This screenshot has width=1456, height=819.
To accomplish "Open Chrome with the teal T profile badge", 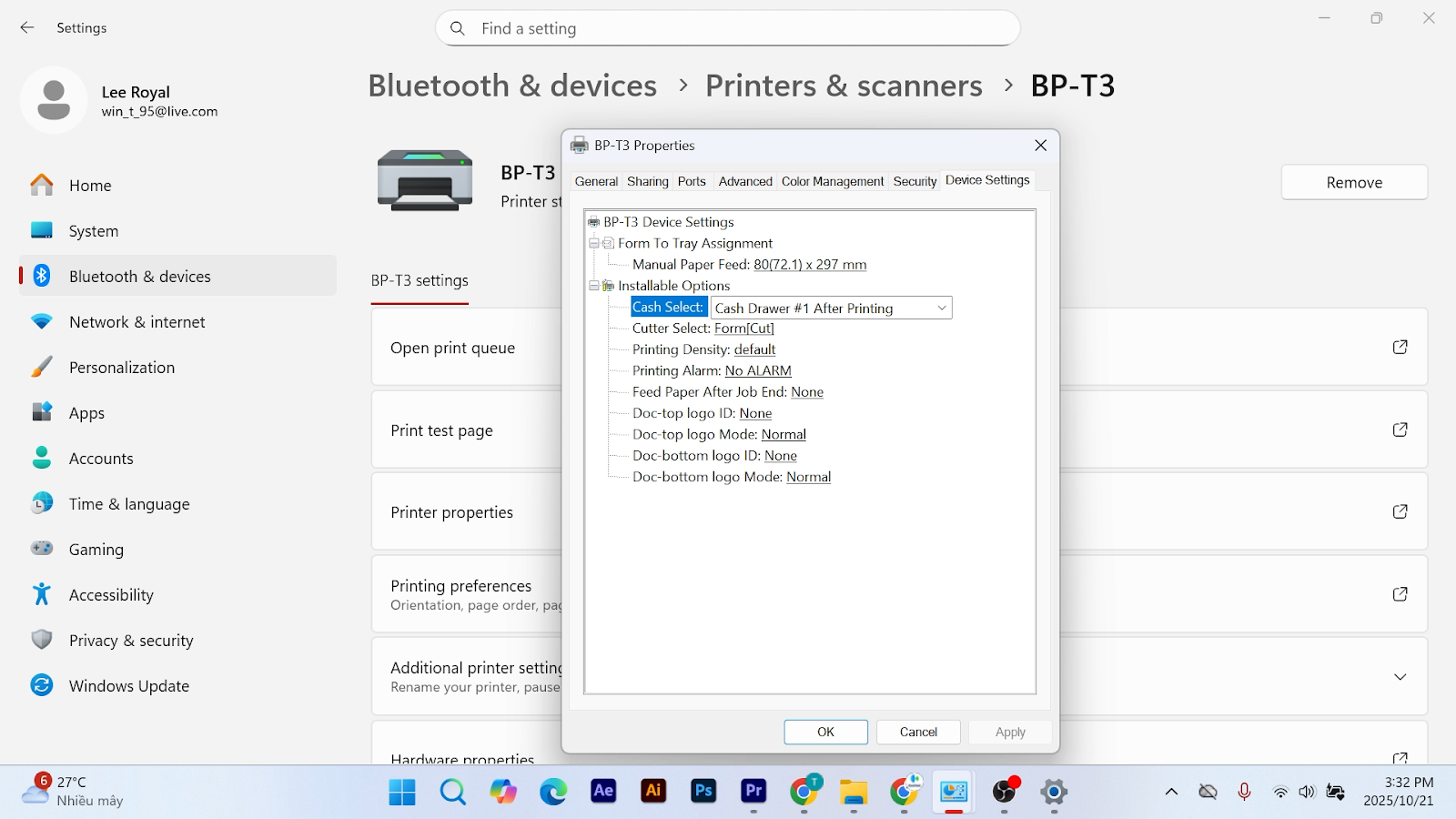I will pos(804,792).
